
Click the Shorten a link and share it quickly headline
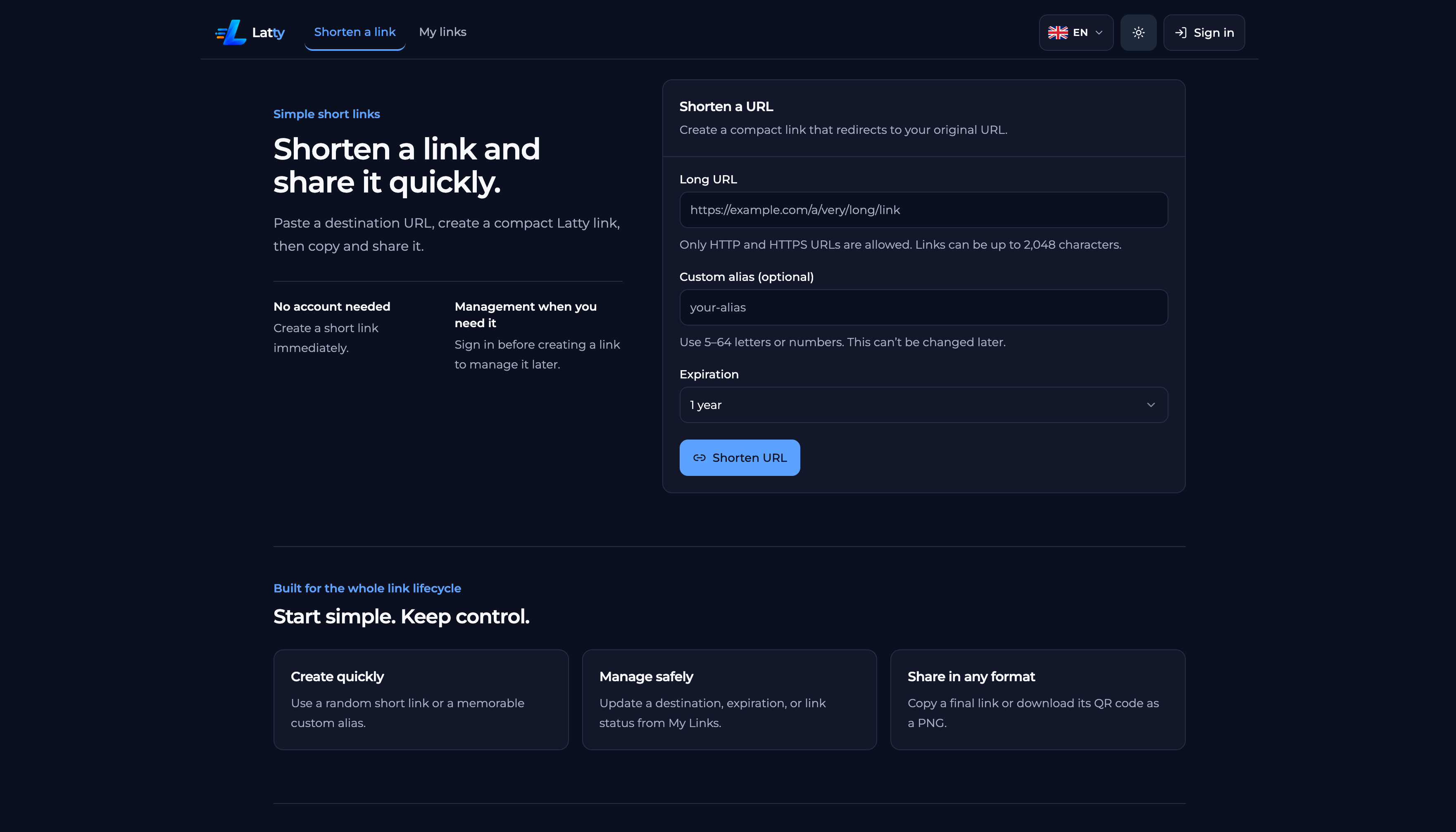click(x=406, y=166)
